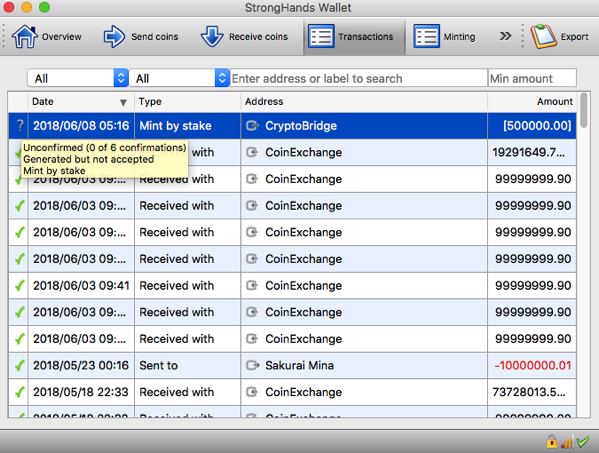Viewport: 599px width, 453px height.
Task: Select the Transactions list icon
Action: [x=321, y=37]
